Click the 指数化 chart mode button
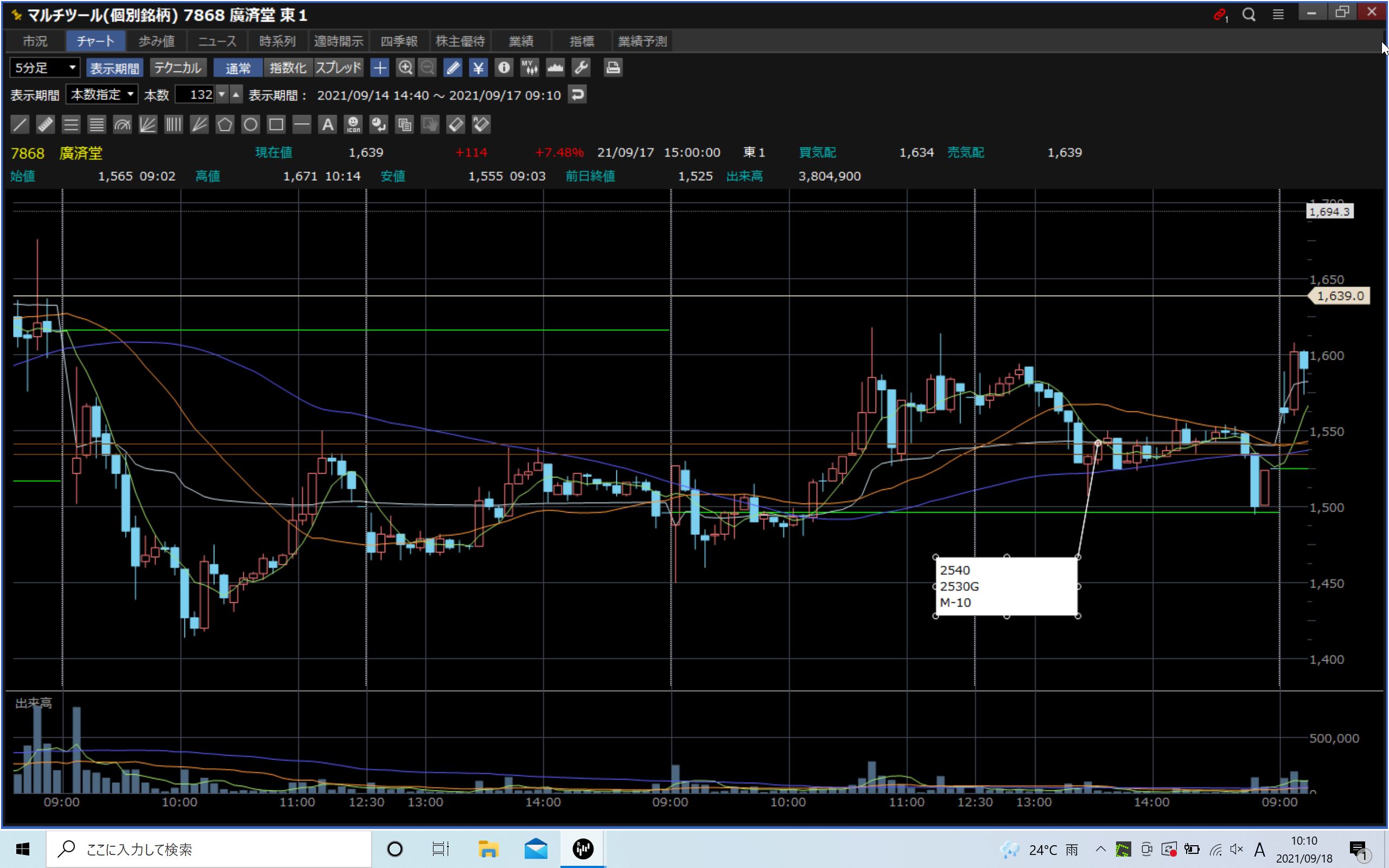1389x868 pixels. pyautogui.click(x=288, y=68)
